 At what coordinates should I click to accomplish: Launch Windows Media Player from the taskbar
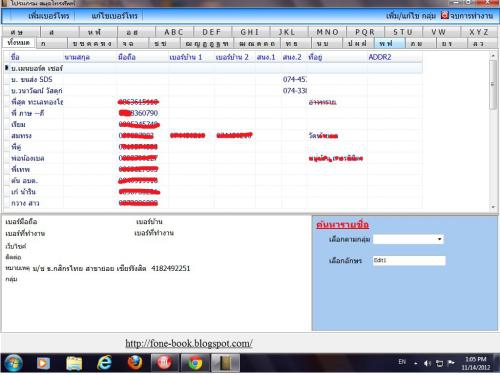pos(43,363)
